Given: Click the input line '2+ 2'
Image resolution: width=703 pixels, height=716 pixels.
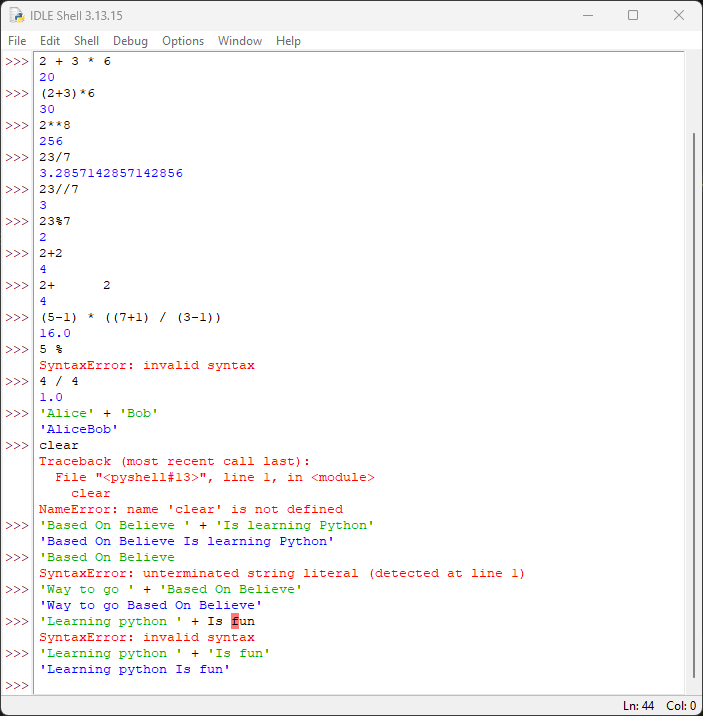Looking at the screenshot, I should pyautogui.click(x=75, y=285).
